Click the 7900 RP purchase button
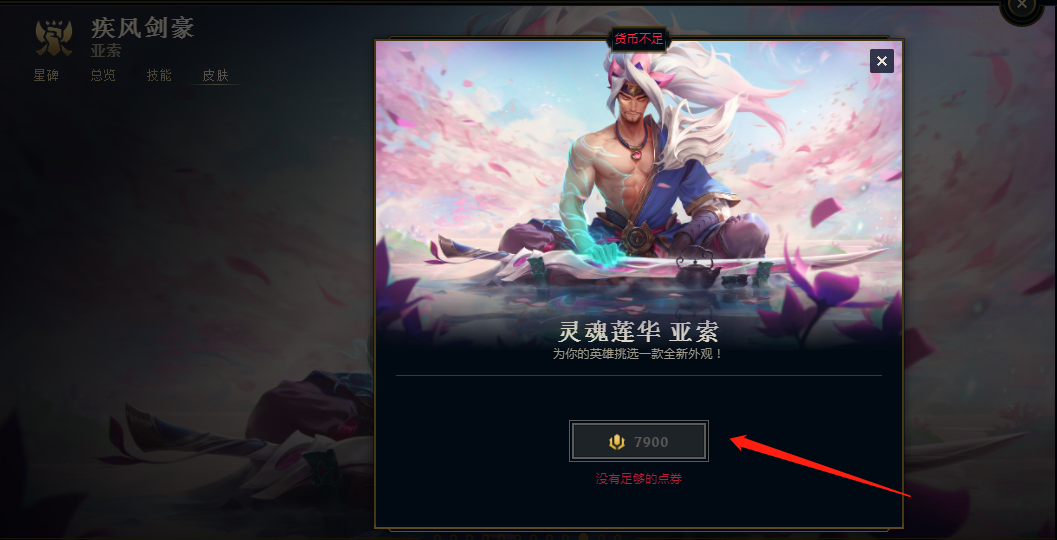The height and width of the screenshot is (540, 1057). click(638, 442)
